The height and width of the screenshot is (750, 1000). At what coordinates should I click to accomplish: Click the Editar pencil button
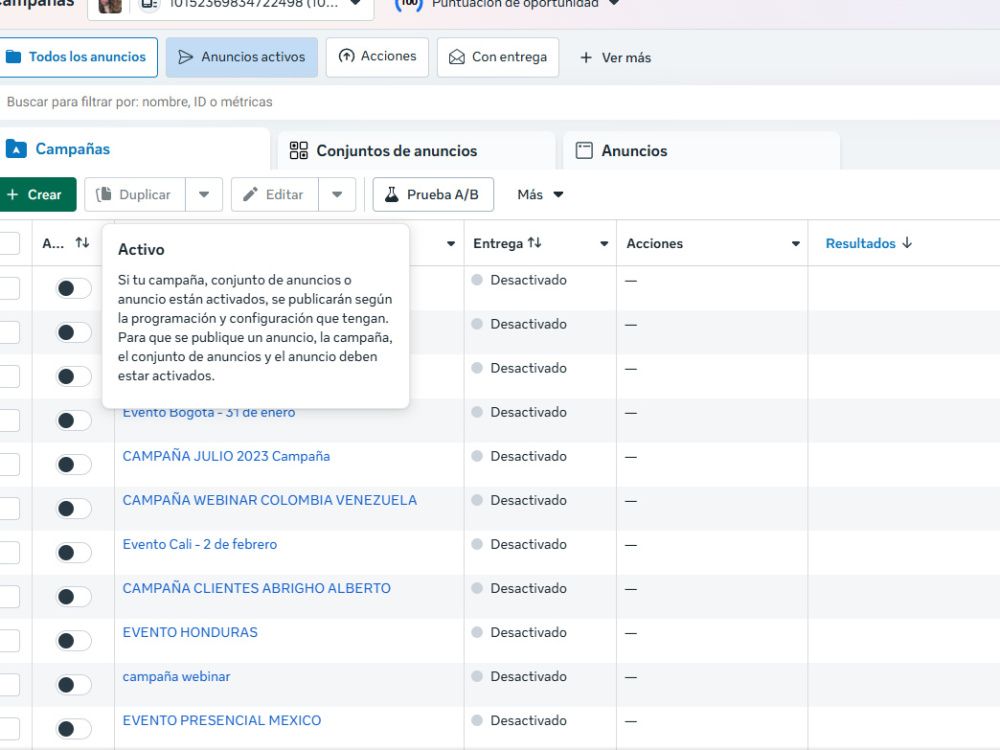[x=275, y=195]
